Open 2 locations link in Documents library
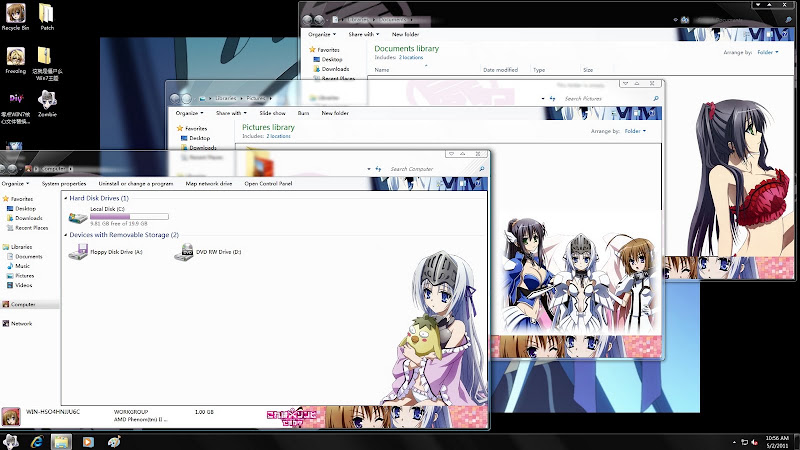The width and height of the screenshot is (800, 450). click(411, 58)
